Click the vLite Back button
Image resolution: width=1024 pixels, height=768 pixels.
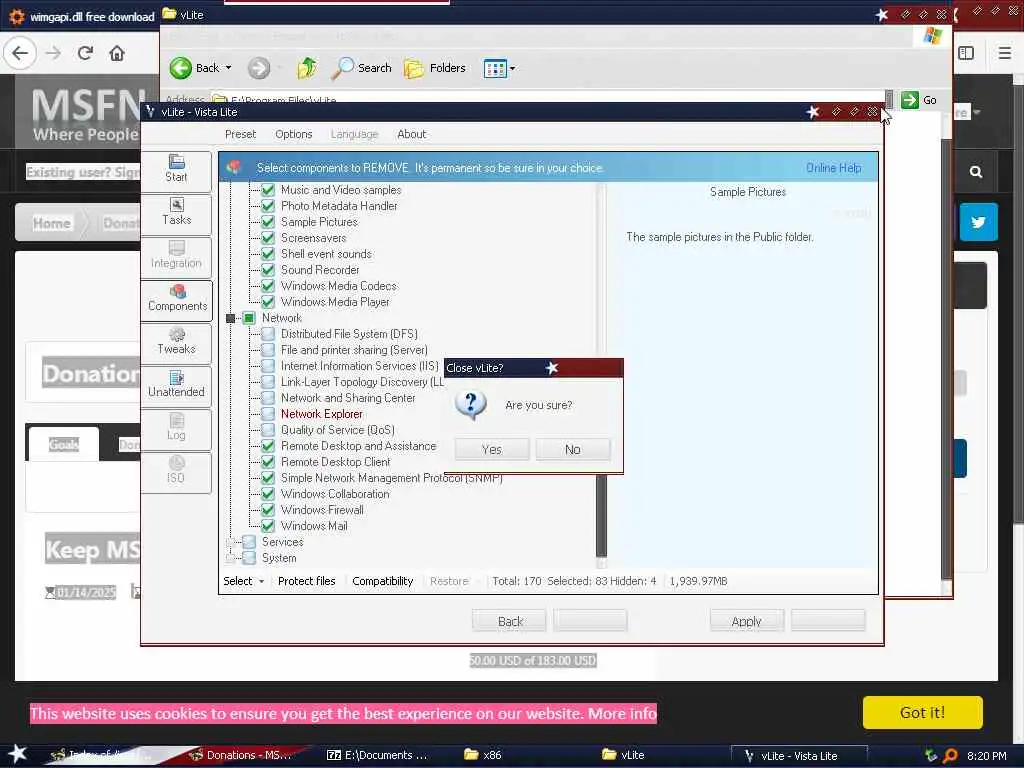tap(509, 621)
